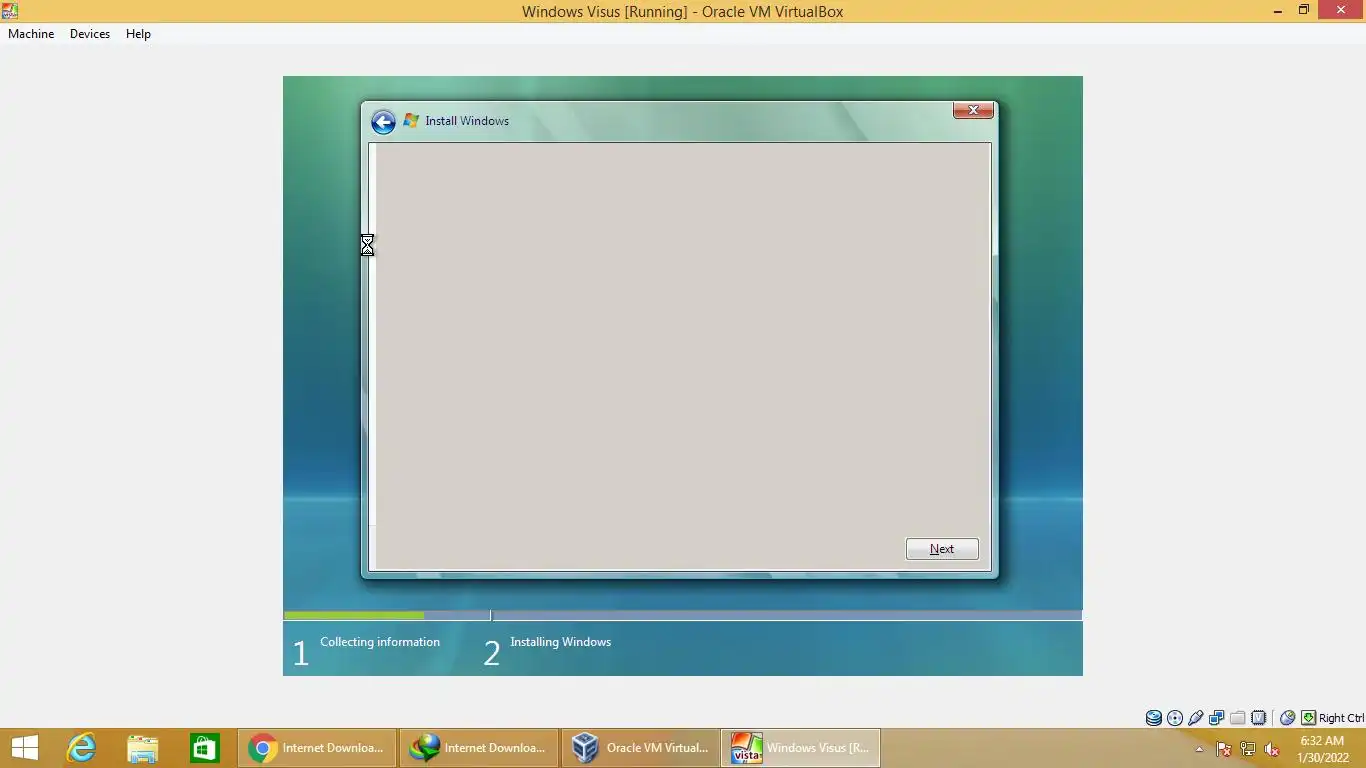Viewport: 1366px width, 768px height.
Task: Click the Windows Visus running VM taskbar button
Action: point(801,748)
